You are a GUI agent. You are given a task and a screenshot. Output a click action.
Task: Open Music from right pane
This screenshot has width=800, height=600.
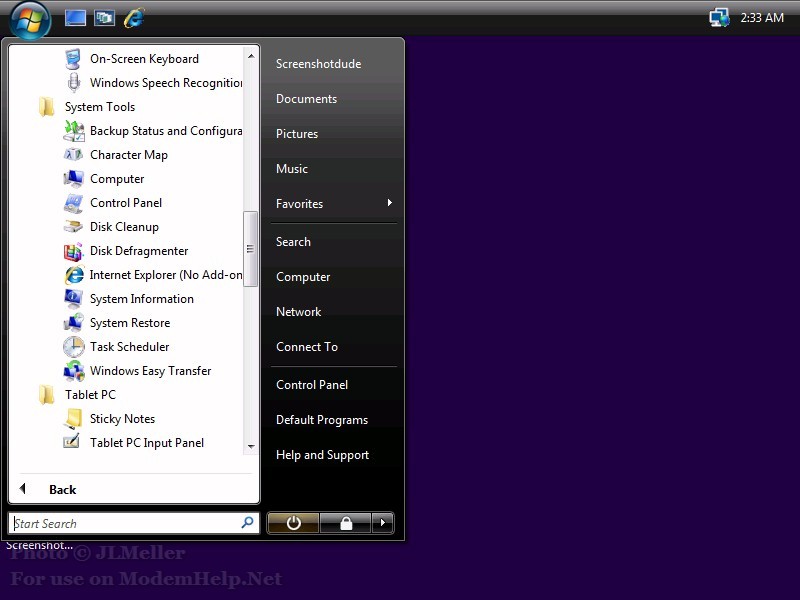pos(292,169)
